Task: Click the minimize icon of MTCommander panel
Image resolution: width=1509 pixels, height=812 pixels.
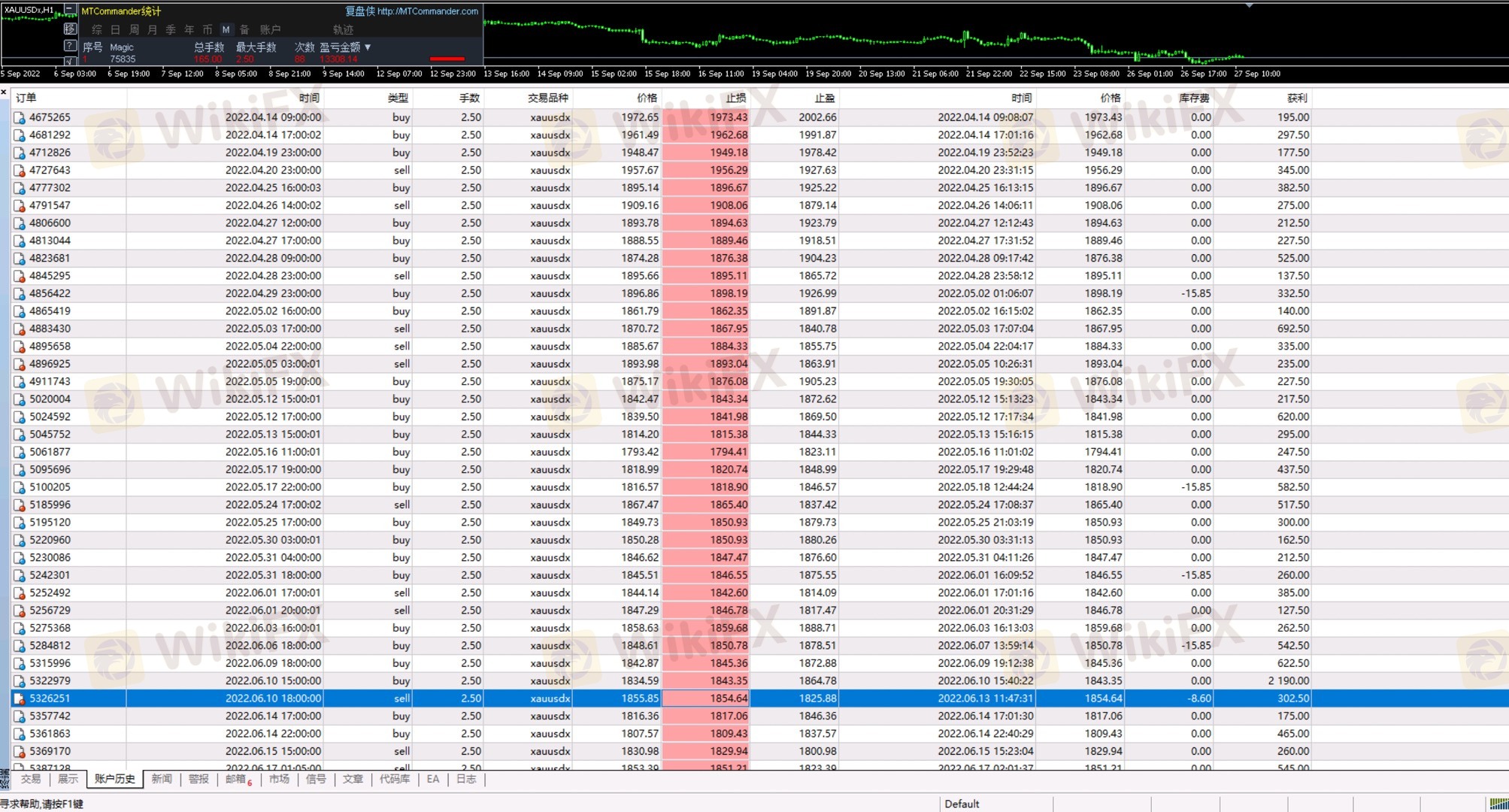Action: [69, 10]
